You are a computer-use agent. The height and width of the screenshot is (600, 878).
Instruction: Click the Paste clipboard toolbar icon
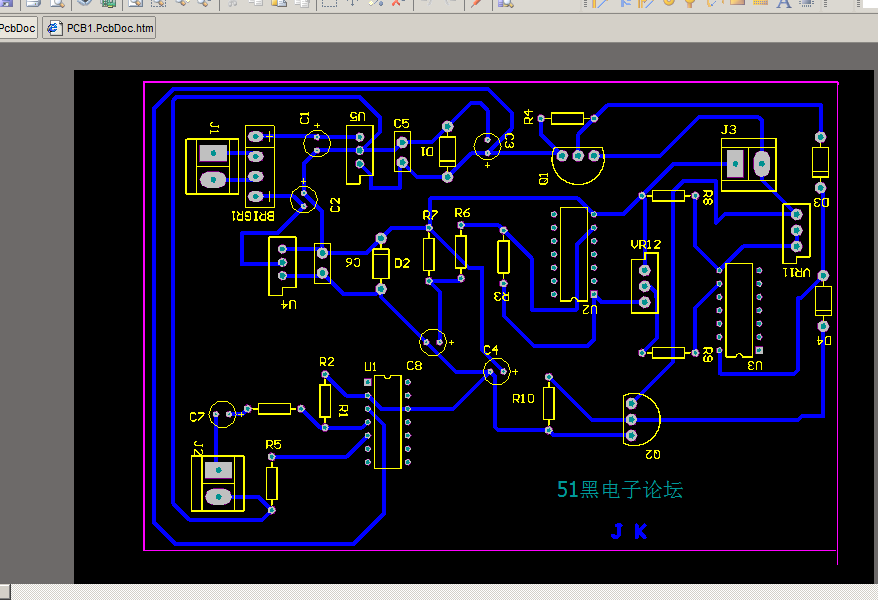point(279,3)
